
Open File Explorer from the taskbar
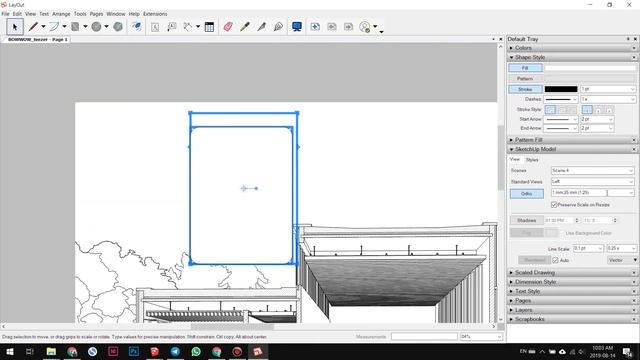pos(51,351)
